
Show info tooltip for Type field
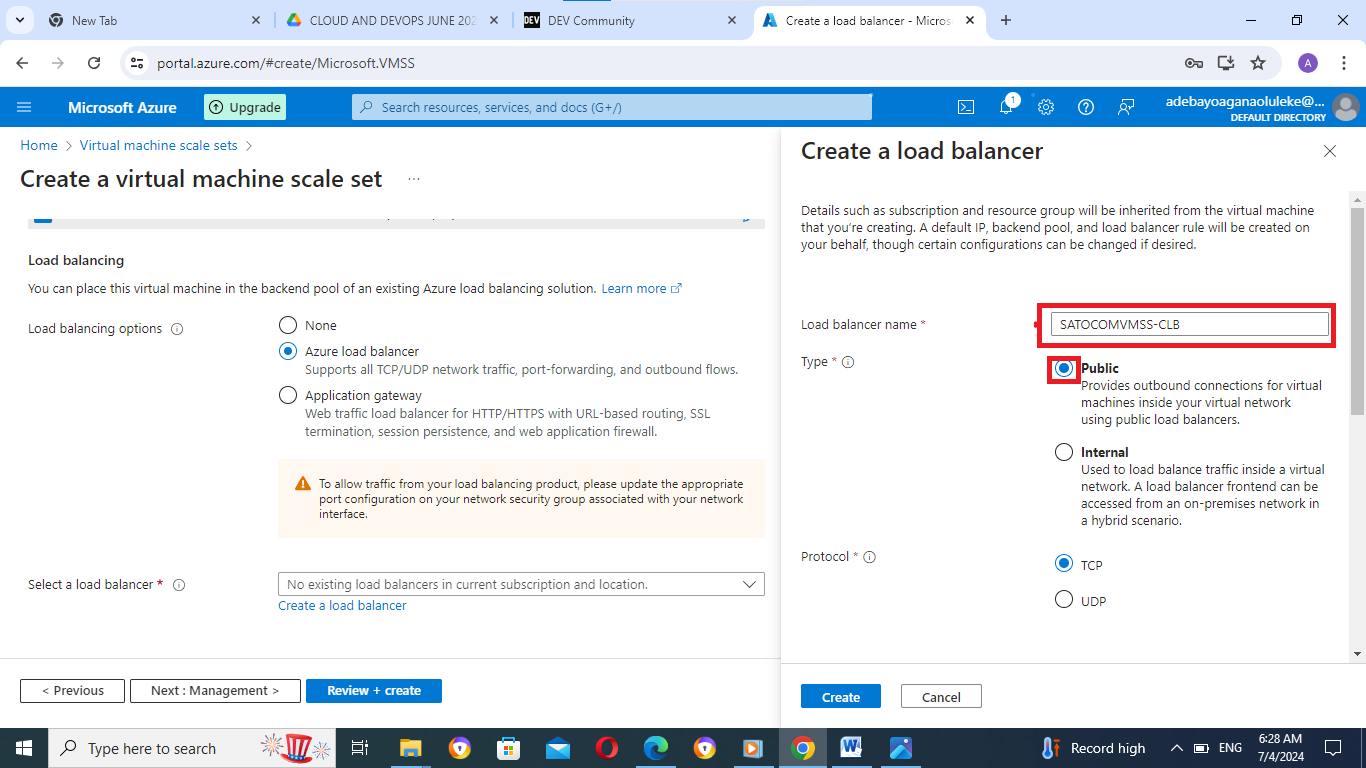pyautogui.click(x=848, y=362)
